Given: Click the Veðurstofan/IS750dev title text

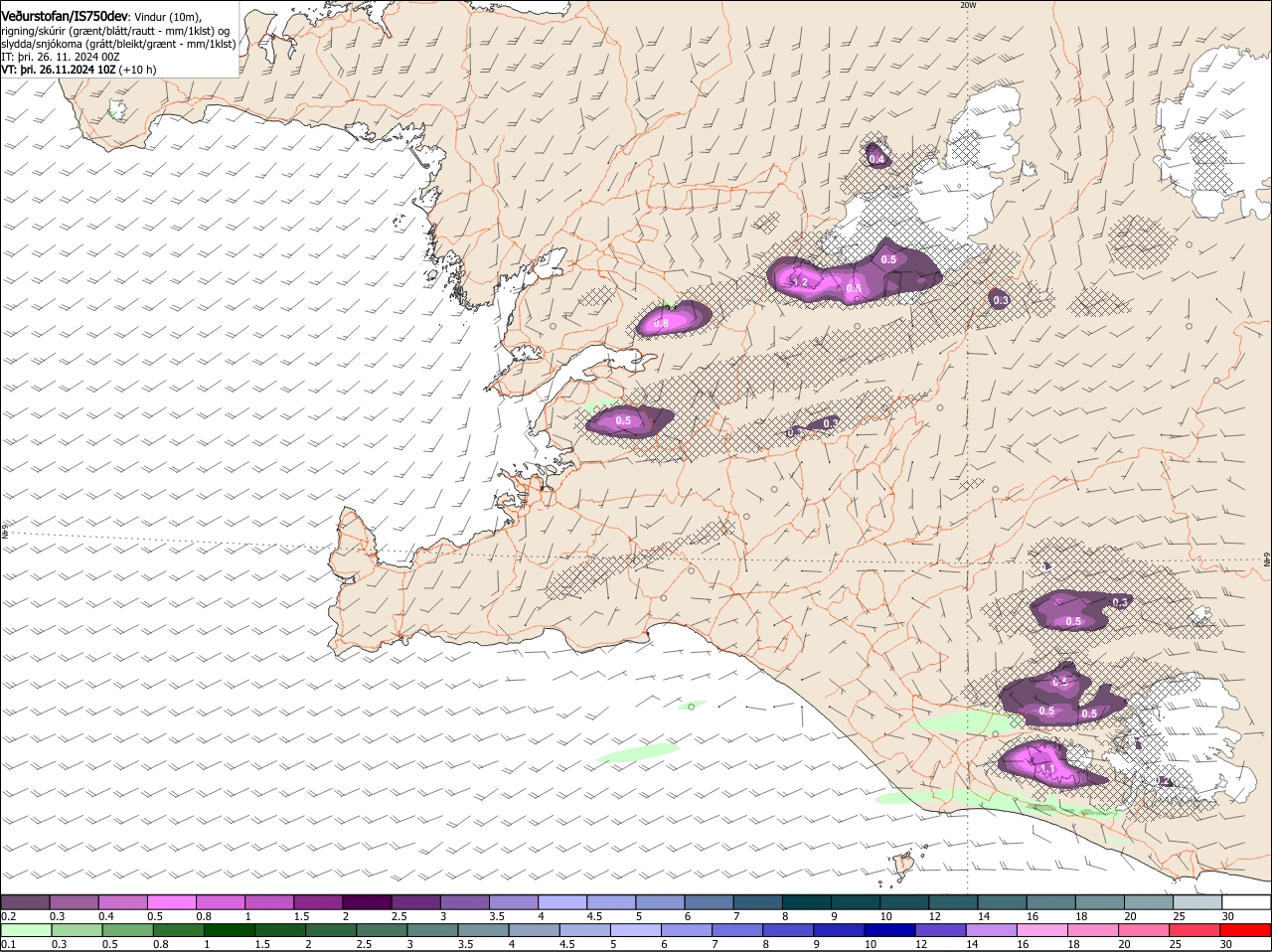Looking at the screenshot, I should [65, 16].
